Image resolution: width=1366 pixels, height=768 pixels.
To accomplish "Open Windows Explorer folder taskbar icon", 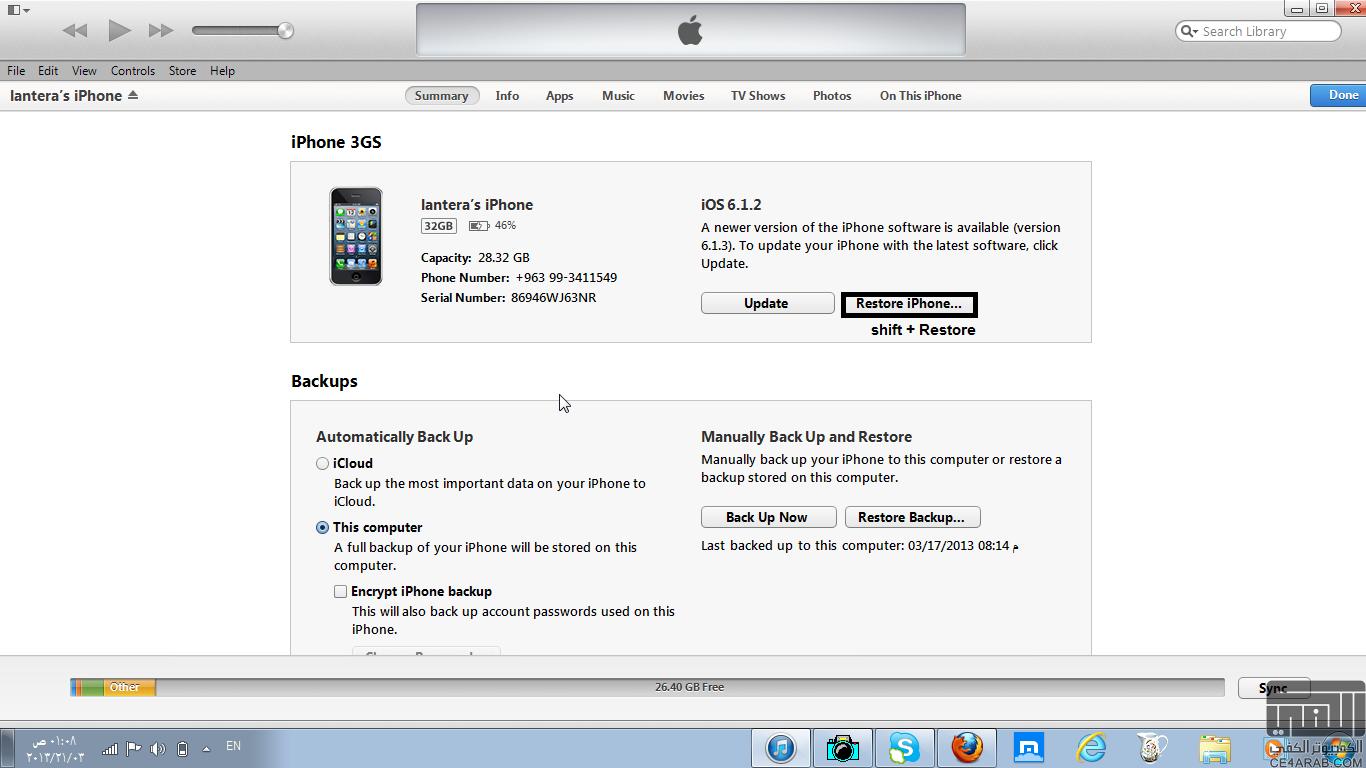I will [1215, 748].
